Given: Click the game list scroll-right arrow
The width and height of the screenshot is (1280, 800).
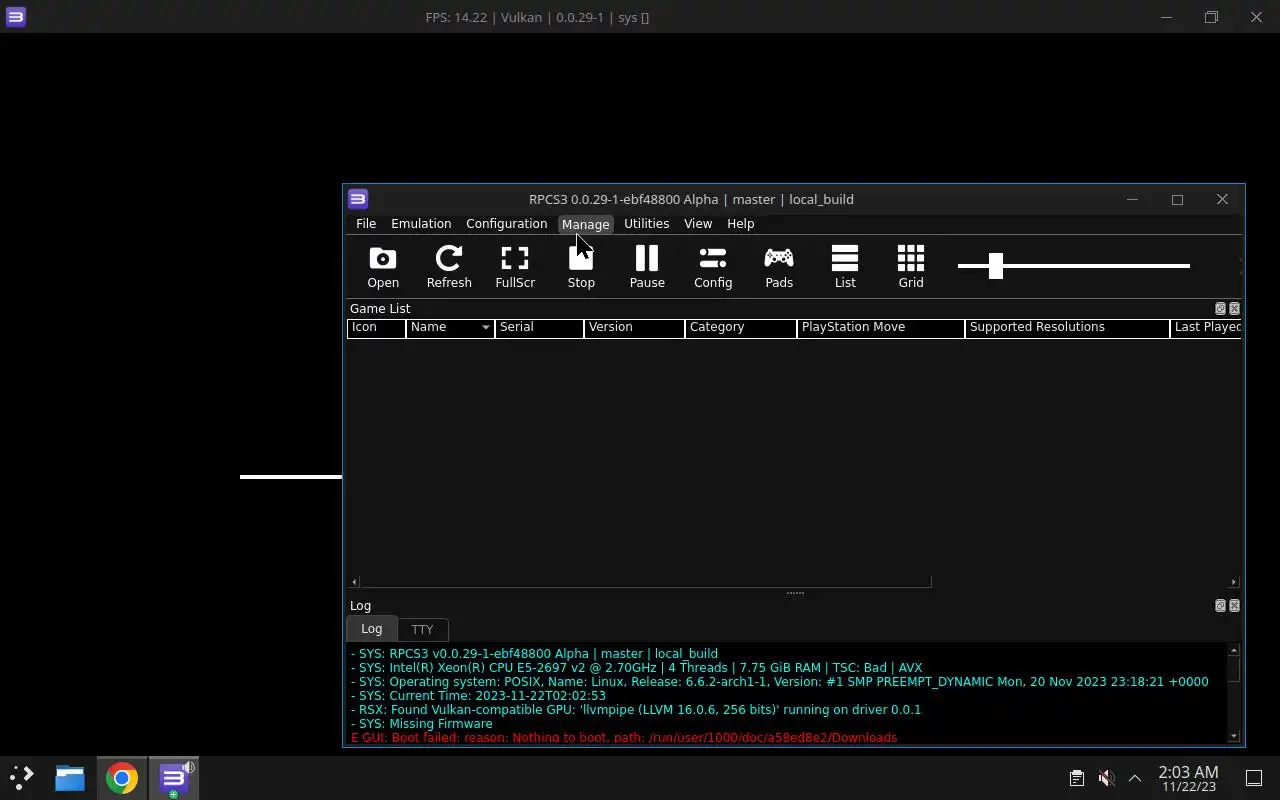Looking at the screenshot, I should point(1233,582).
